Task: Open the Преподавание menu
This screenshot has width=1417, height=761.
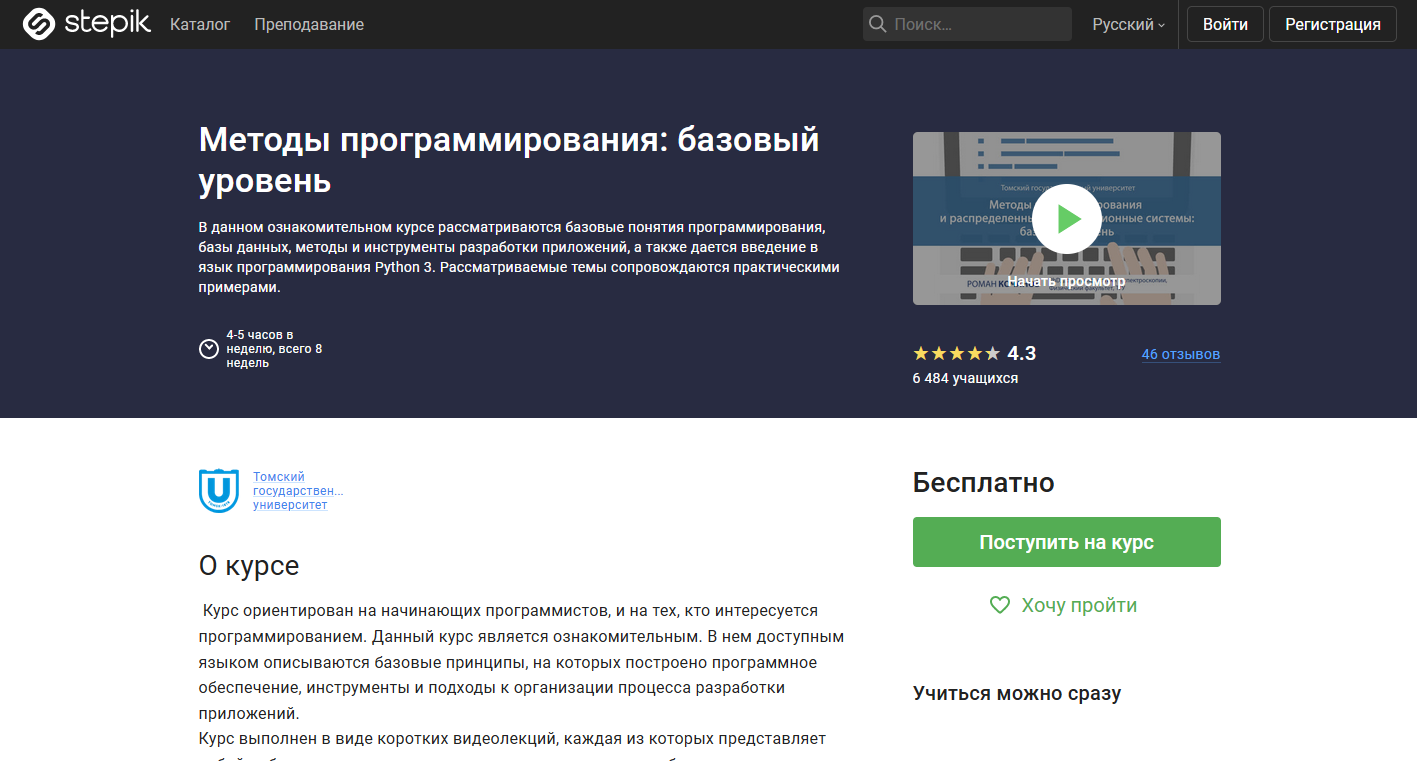Action: pyautogui.click(x=309, y=24)
